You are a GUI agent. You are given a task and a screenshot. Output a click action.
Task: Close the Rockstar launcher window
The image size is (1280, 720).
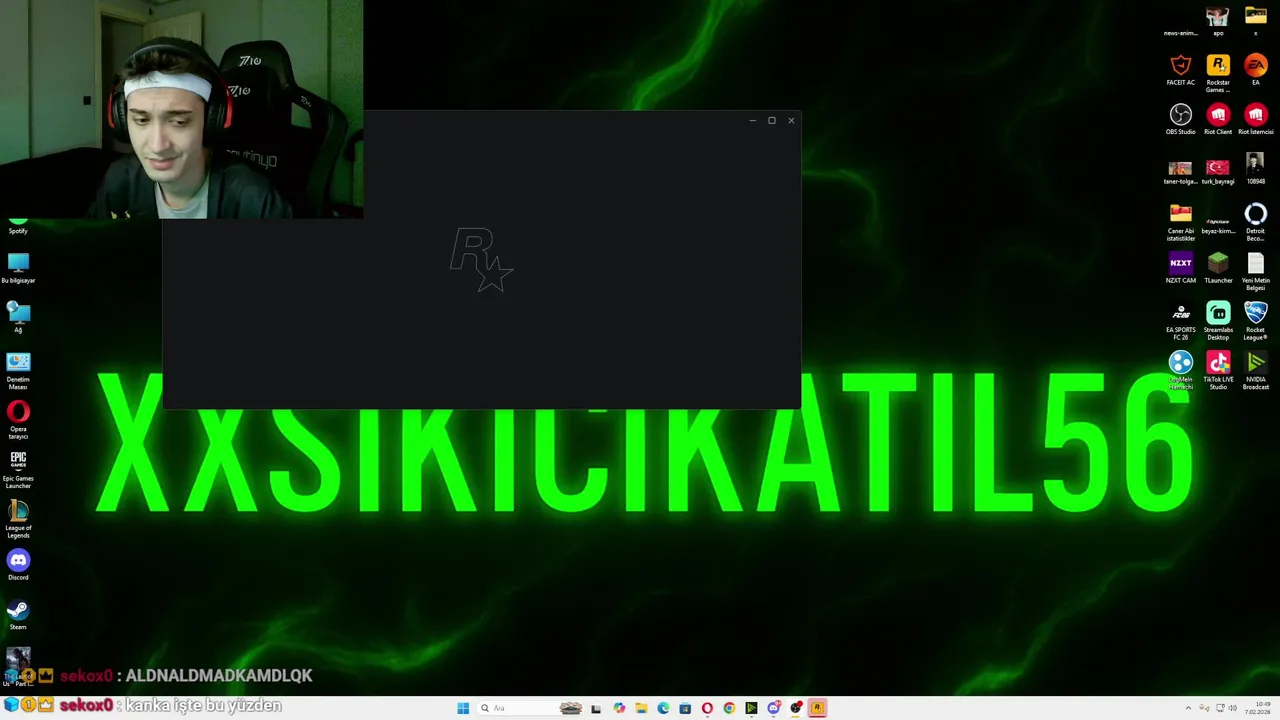coord(791,121)
